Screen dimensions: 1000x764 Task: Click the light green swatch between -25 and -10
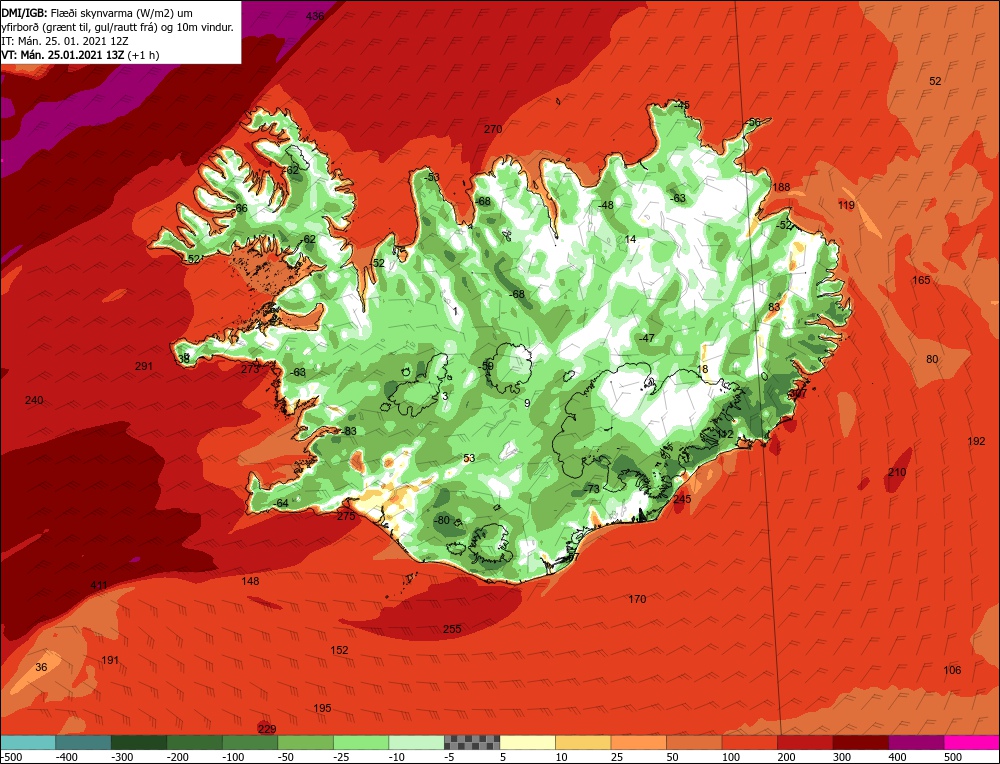coord(361,742)
